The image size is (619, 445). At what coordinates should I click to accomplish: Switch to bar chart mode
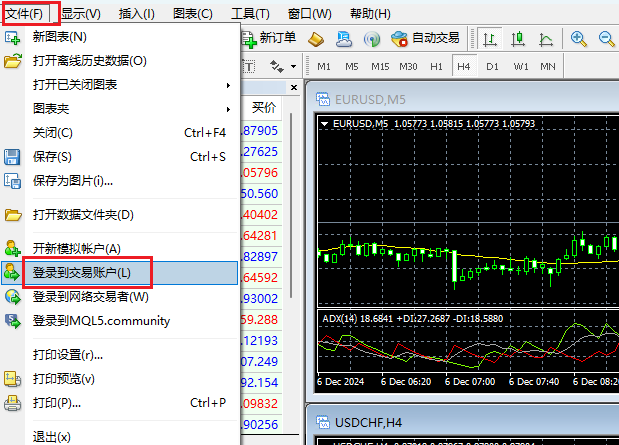coord(490,39)
